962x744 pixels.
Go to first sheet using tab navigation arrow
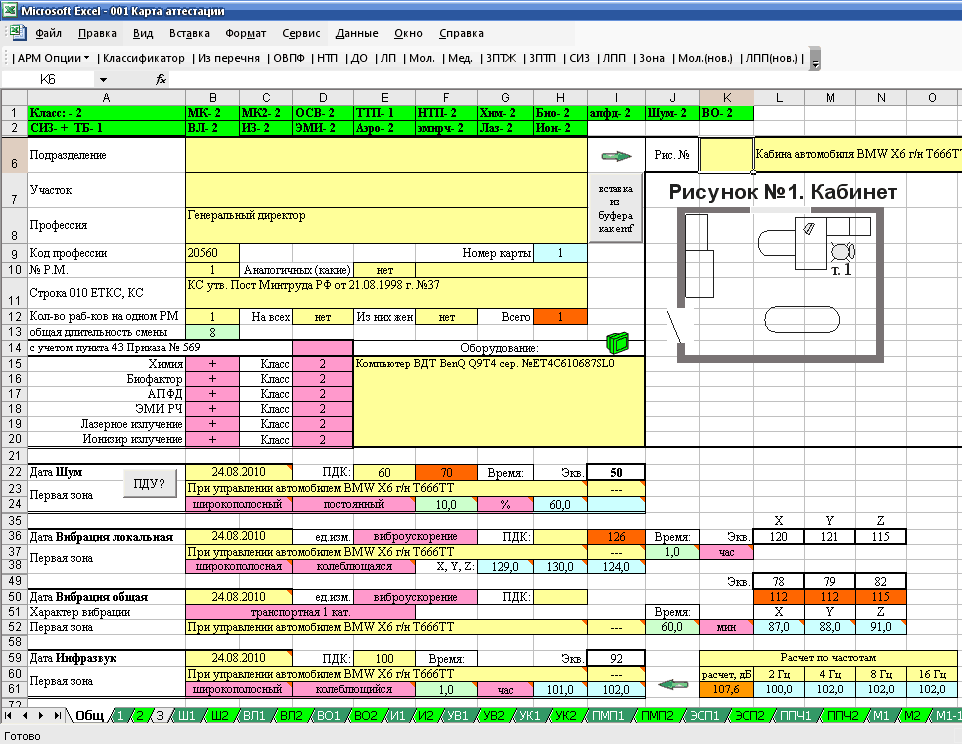coord(10,716)
